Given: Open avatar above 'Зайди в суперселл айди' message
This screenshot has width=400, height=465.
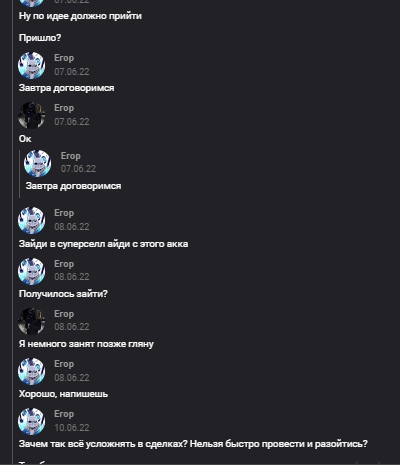Looking at the screenshot, I should (31, 220).
